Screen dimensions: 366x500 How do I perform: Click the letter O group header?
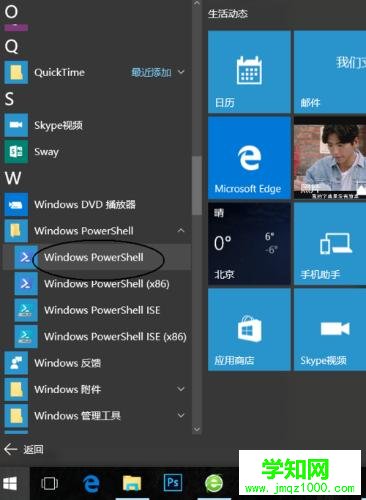tap(11, 12)
